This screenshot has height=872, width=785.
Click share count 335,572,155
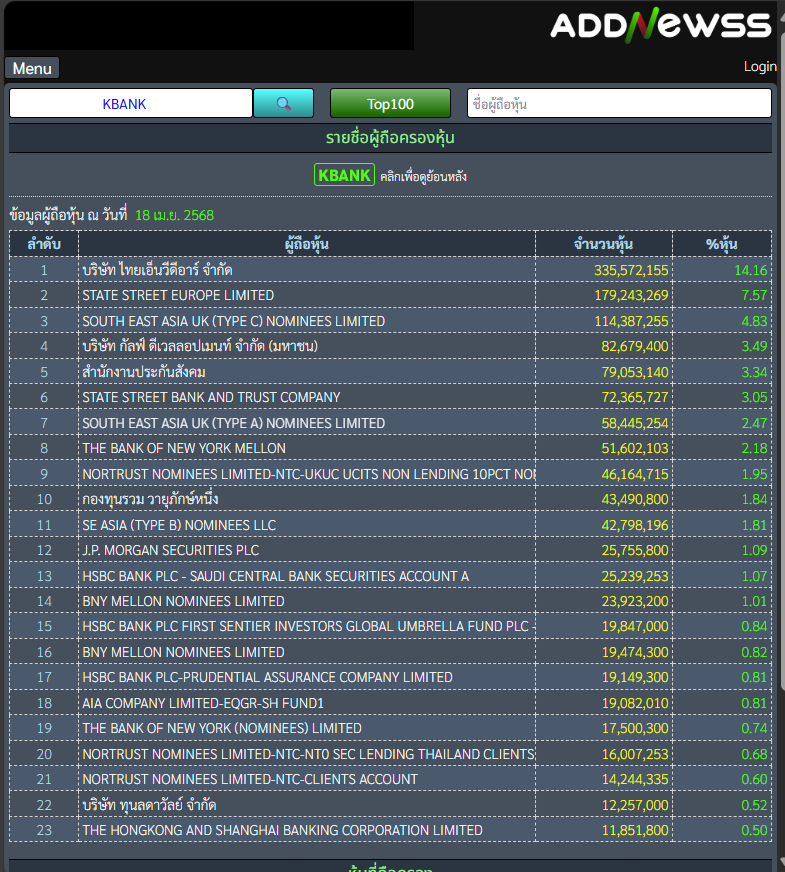click(631, 270)
